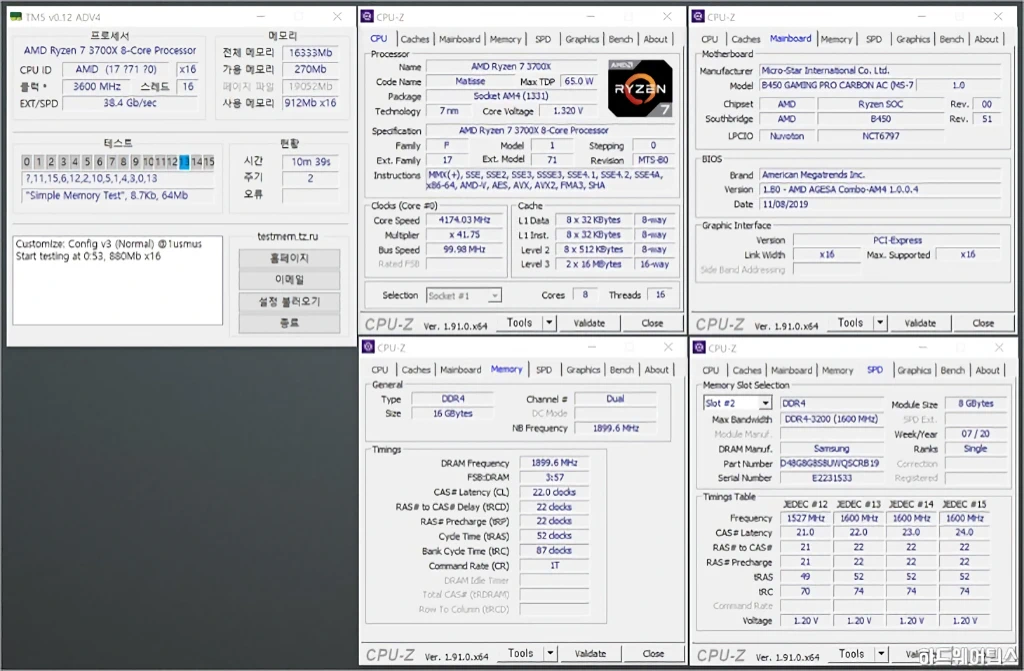Click the JEDEC #12 1527 MHz frequency cell
1024x671 pixels.
click(805, 518)
